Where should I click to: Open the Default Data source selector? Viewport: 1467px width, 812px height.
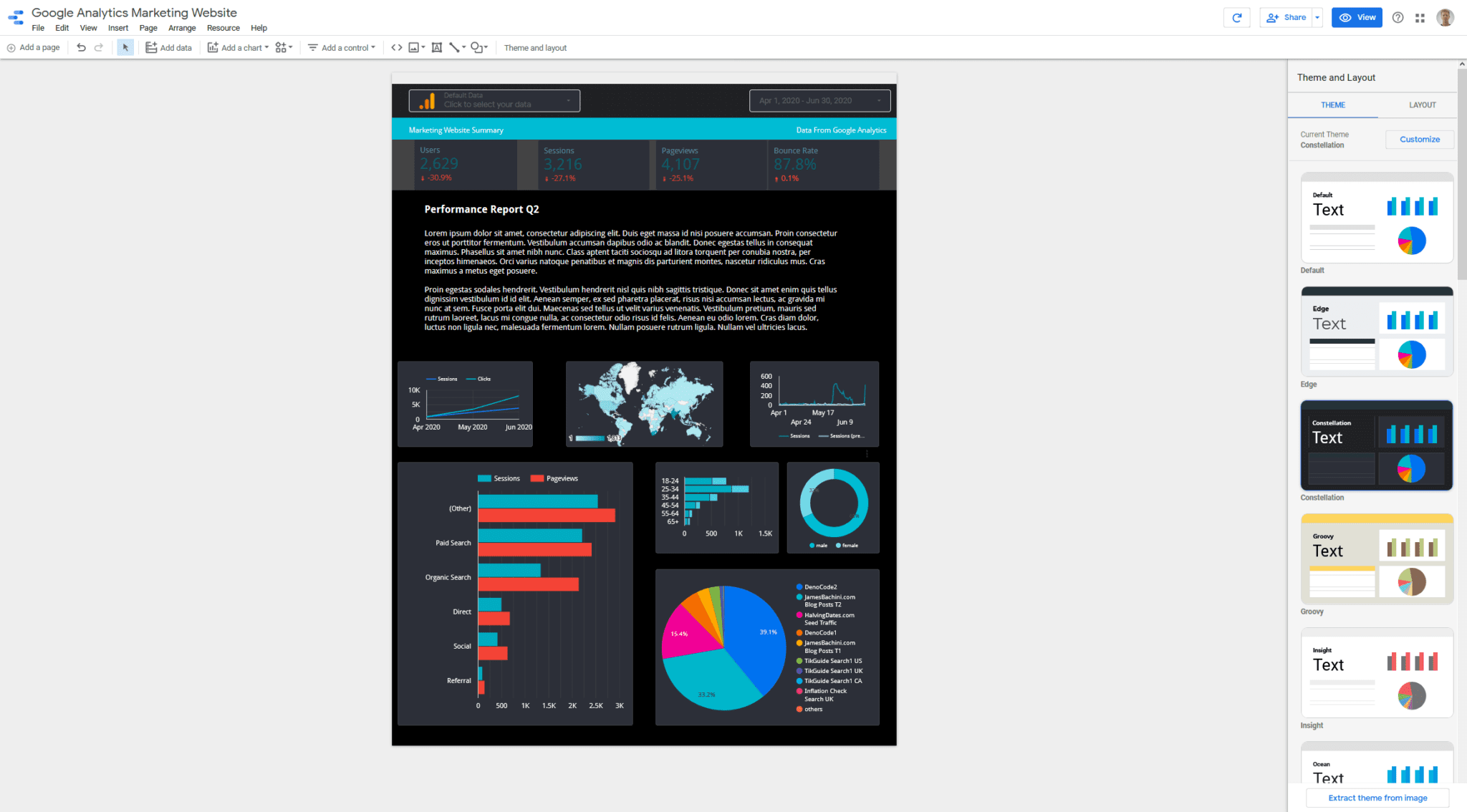tap(494, 100)
